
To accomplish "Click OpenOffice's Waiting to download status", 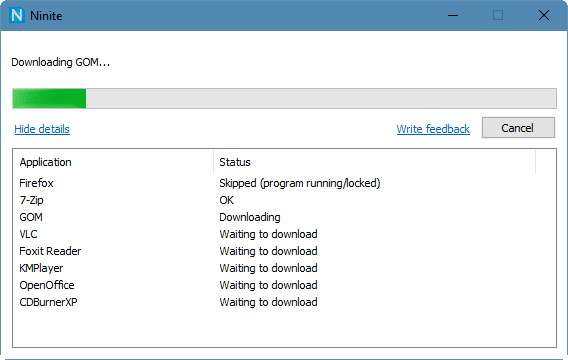I will [268, 285].
